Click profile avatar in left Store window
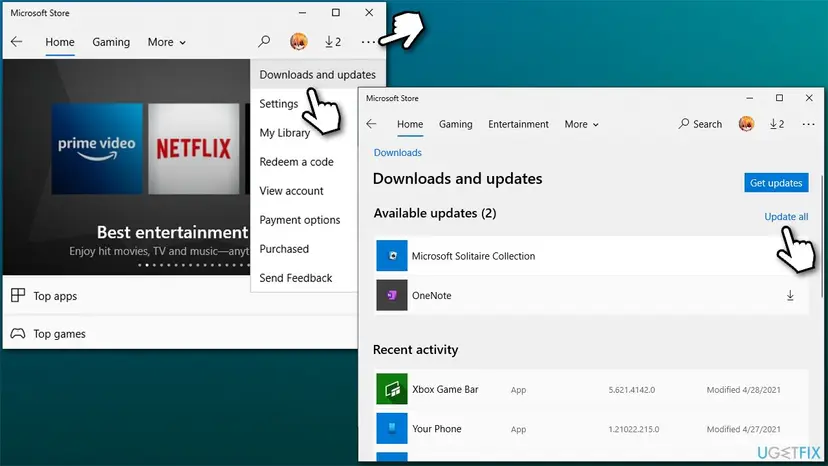This screenshot has width=828, height=466. pyautogui.click(x=298, y=41)
